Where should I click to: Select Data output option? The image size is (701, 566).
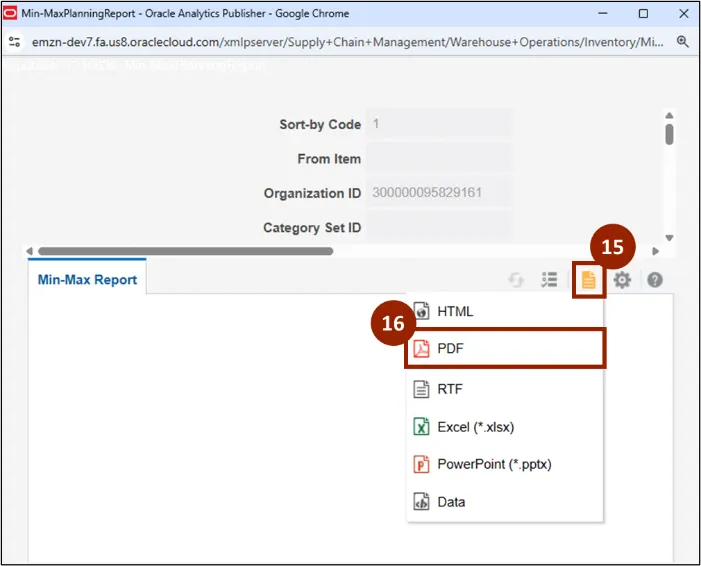pos(451,502)
